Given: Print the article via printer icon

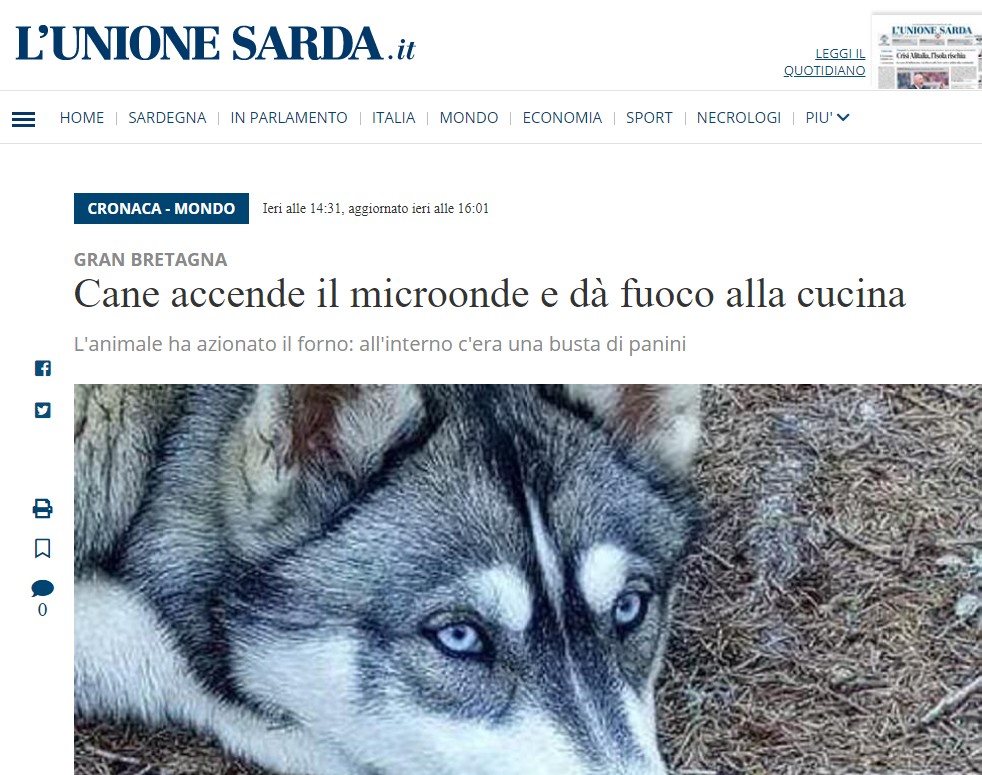Looking at the screenshot, I should pyautogui.click(x=43, y=508).
